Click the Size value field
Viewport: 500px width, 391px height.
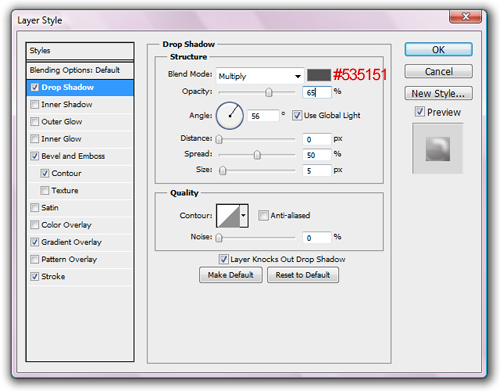[317, 171]
